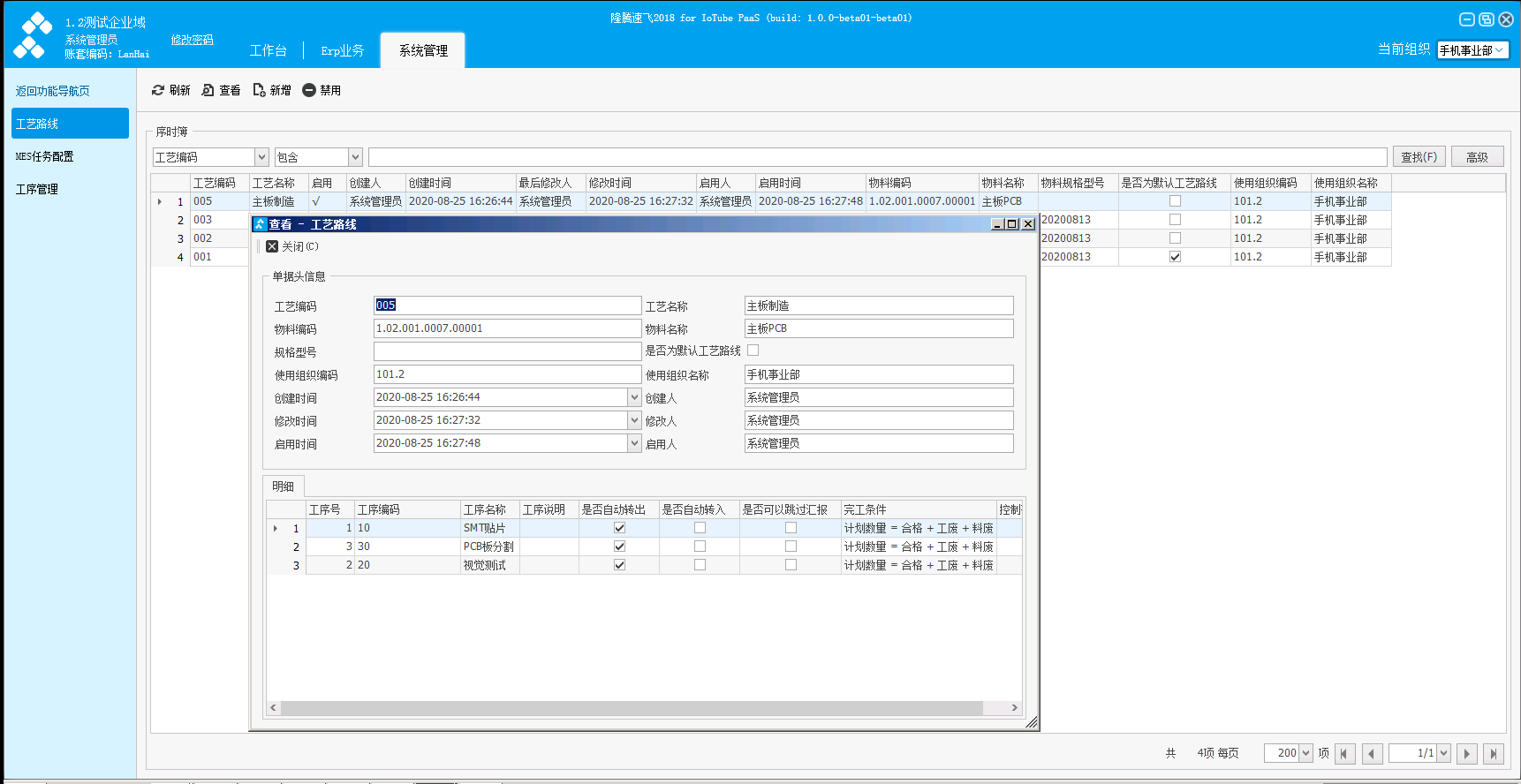This screenshot has height=784, width=1521.
Task: Click the new (新增) toolbar icon
Action: tap(260, 90)
